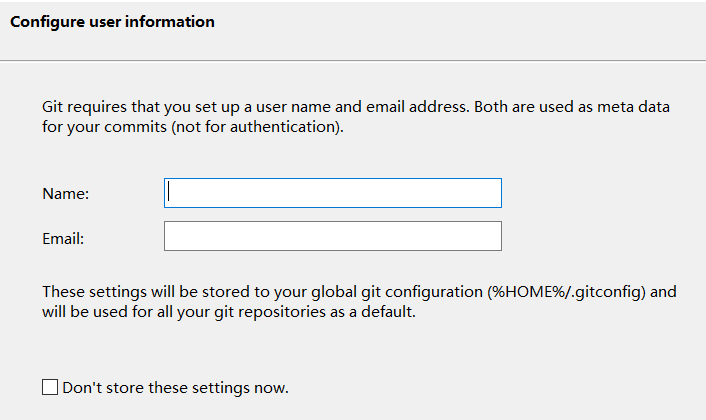Click the Configure user information heading
Image resolution: width=706 pixels, height=420 pixels.
pos(112,22)
